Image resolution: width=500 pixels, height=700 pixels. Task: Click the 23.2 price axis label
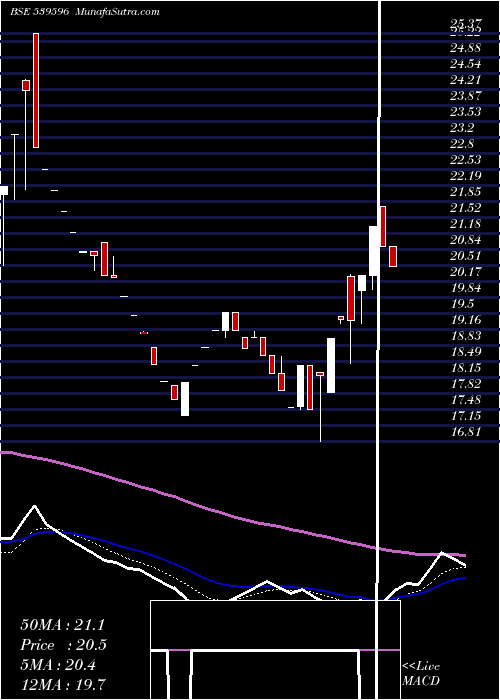462,128
